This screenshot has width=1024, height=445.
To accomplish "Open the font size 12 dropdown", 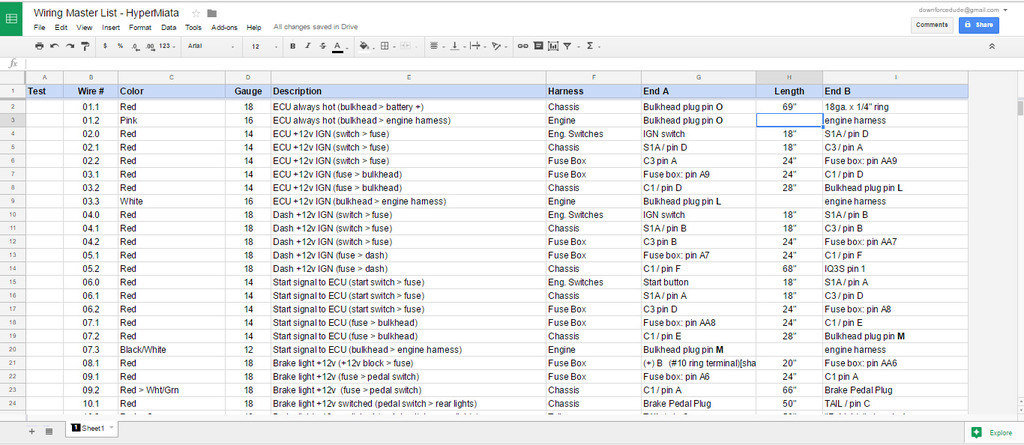I will pos(263,46).
